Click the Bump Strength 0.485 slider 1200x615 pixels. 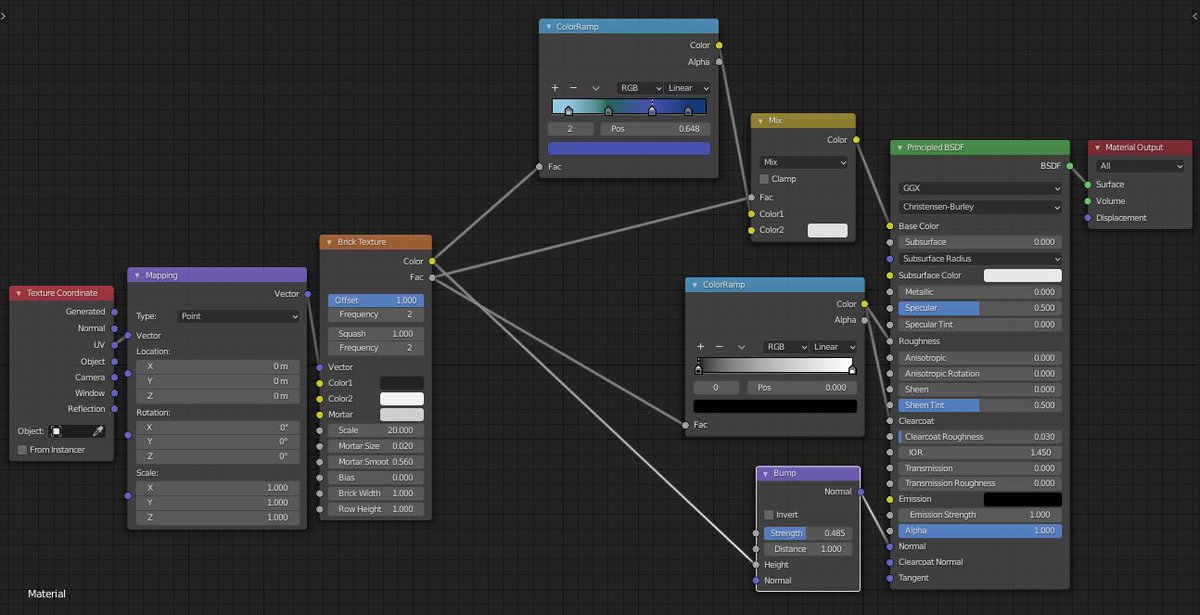tap(808, 533)
